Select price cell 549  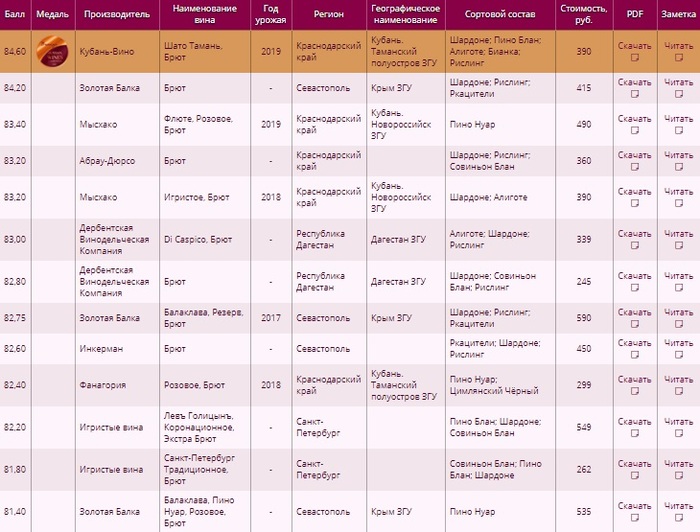point(583,427)
